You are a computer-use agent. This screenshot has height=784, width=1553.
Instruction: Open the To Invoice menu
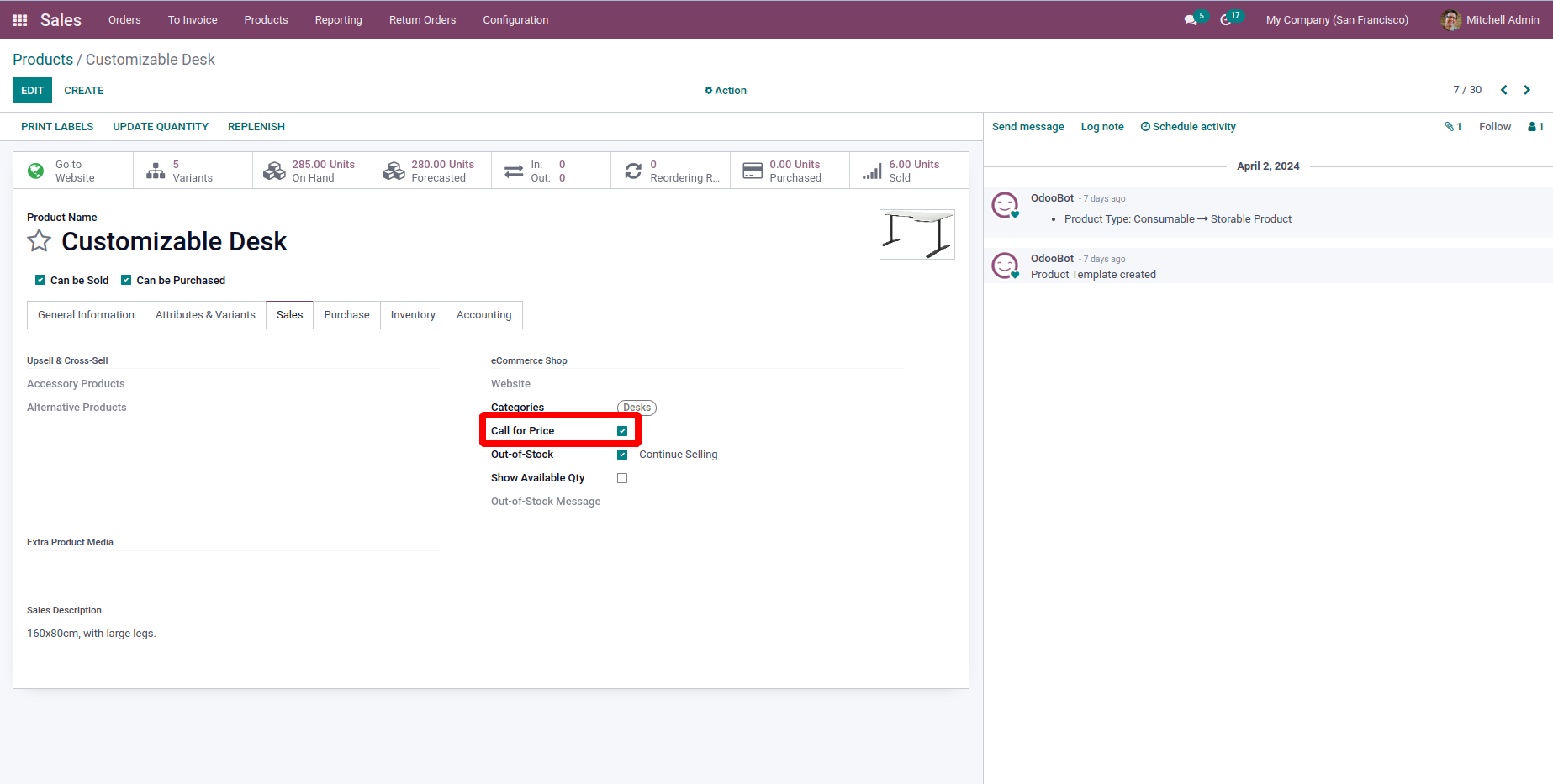(x=193, y=20)
